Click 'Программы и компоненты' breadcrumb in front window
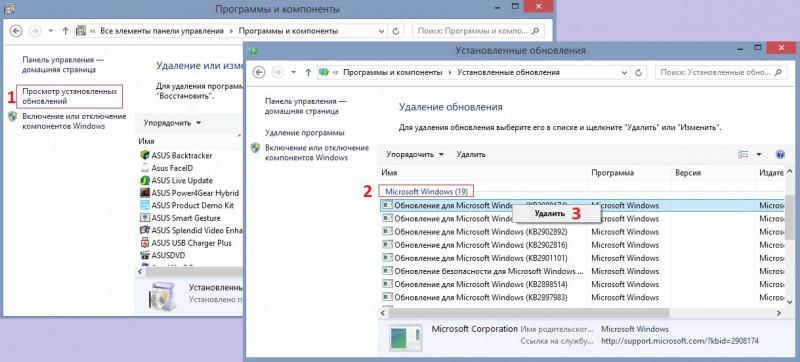This screenshot has width=800, height=362. (393, 73)
